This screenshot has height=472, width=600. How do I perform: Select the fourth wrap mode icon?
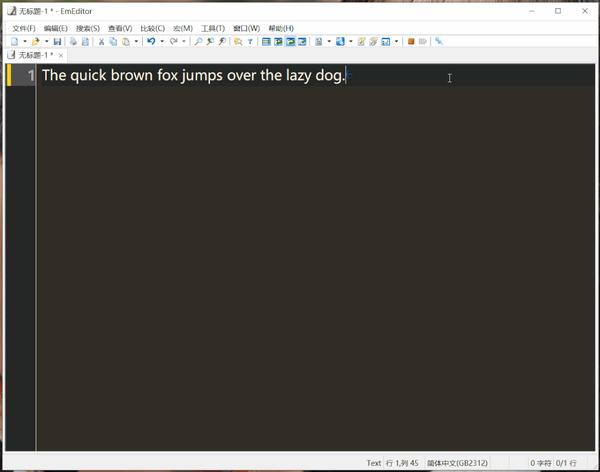(302, 42)
